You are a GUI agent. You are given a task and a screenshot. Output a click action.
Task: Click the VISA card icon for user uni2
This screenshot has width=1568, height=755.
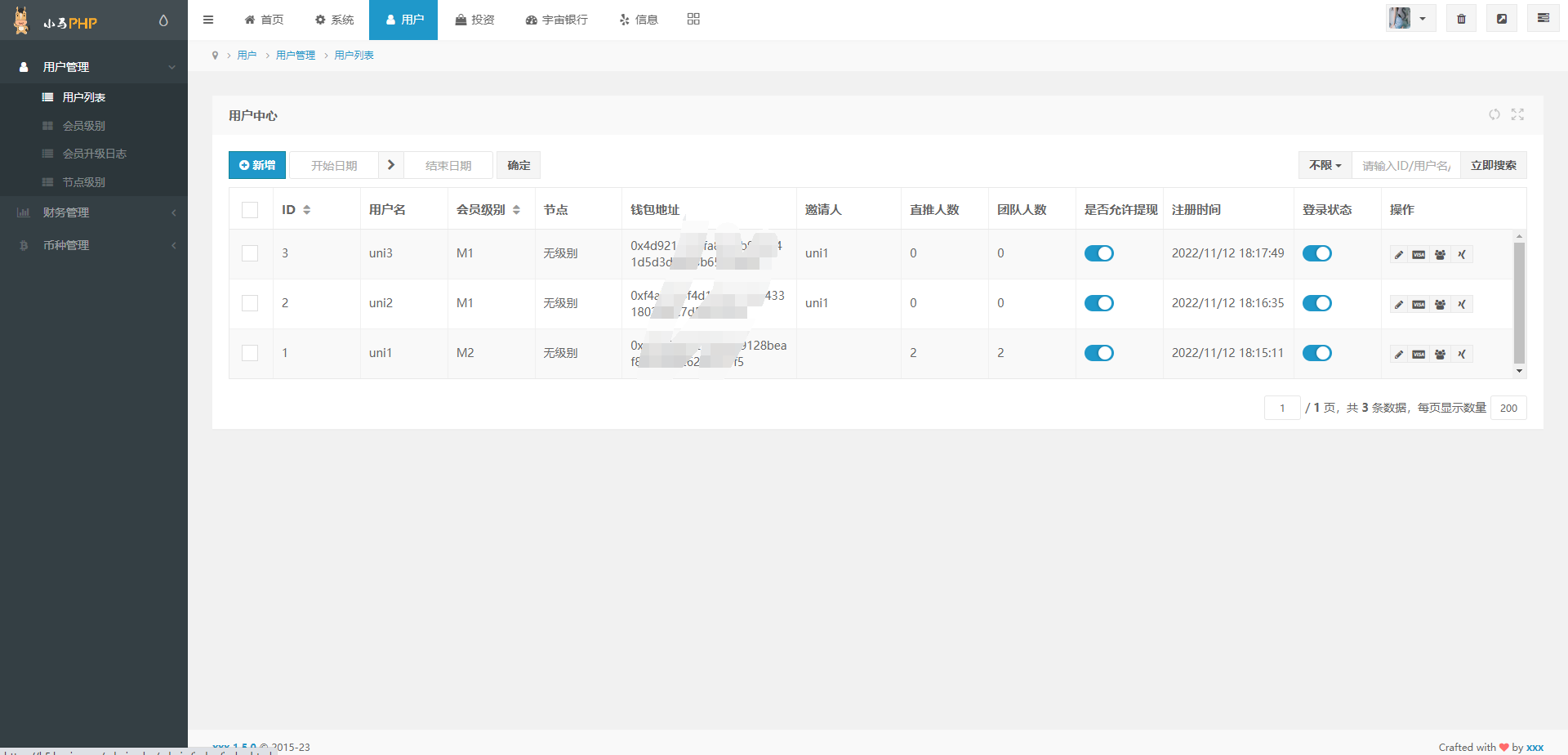pos(1419,305)
